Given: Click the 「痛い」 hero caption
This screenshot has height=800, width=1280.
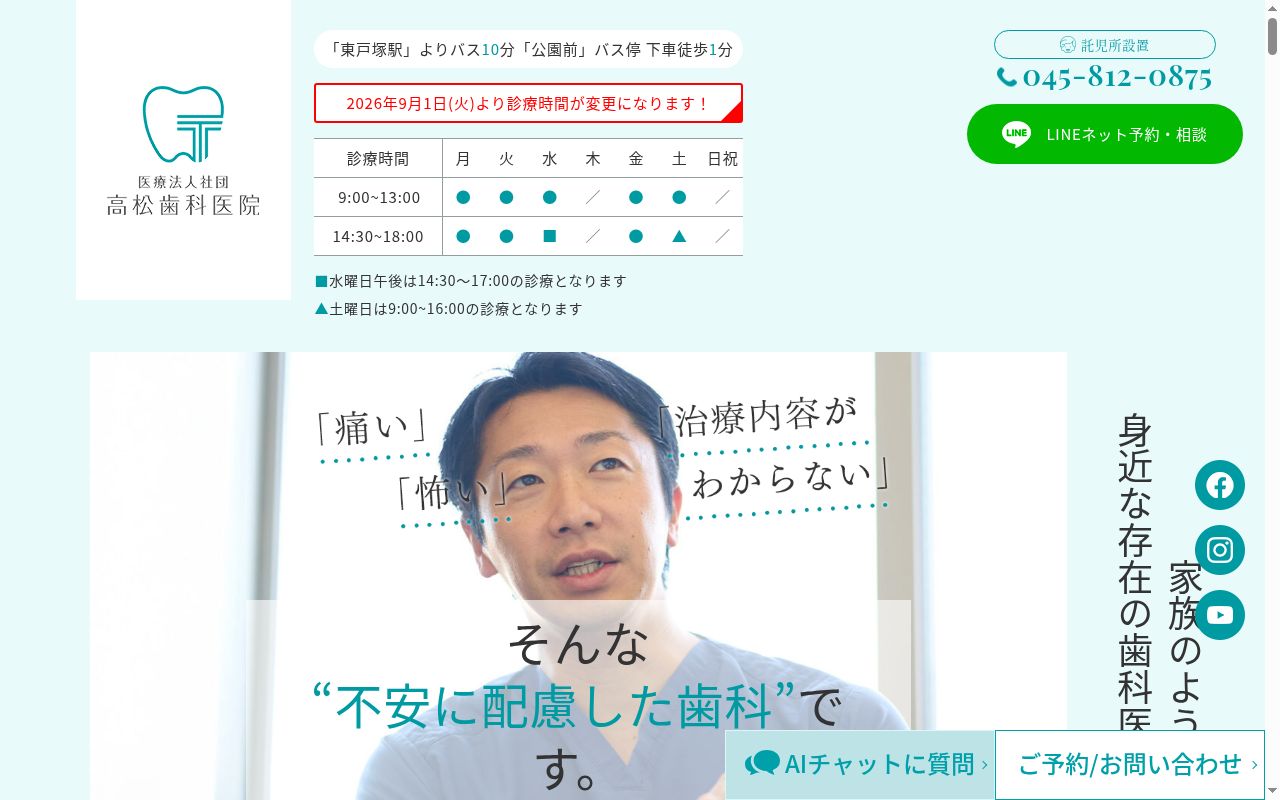Looking at the screenshot, I should click(x=372, y=428).
